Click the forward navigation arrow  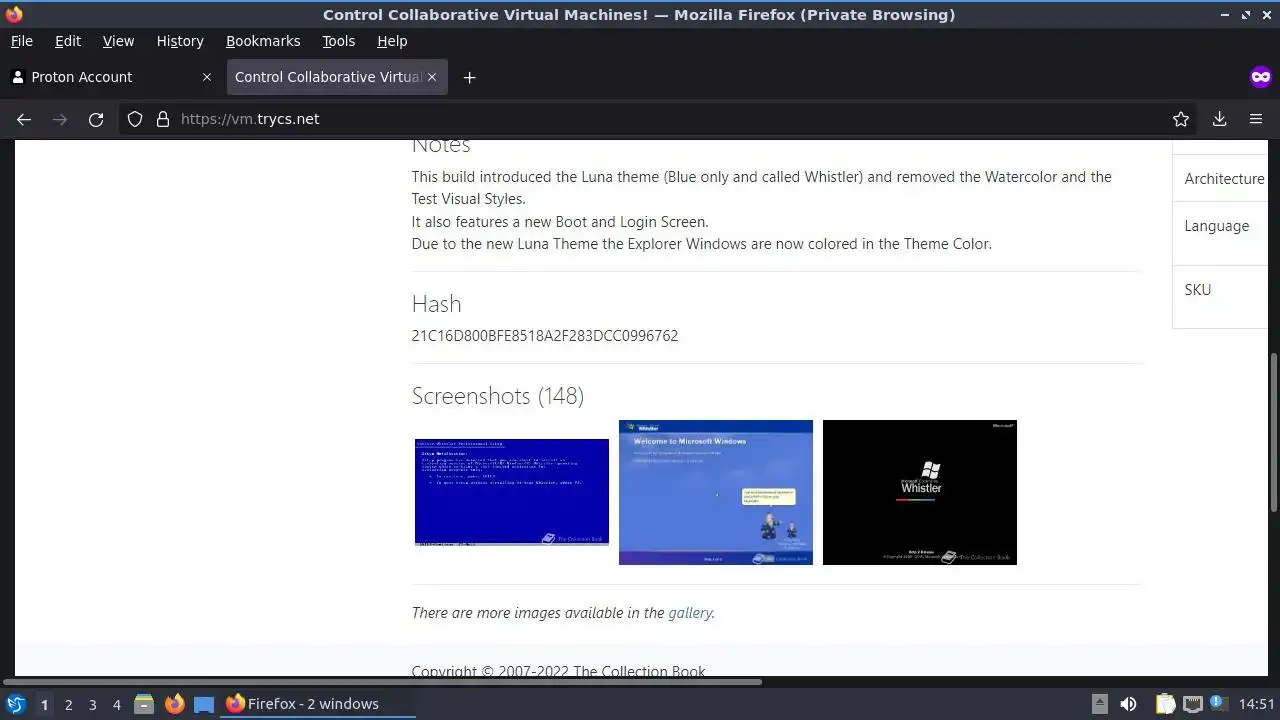click(x=60, y=119)
